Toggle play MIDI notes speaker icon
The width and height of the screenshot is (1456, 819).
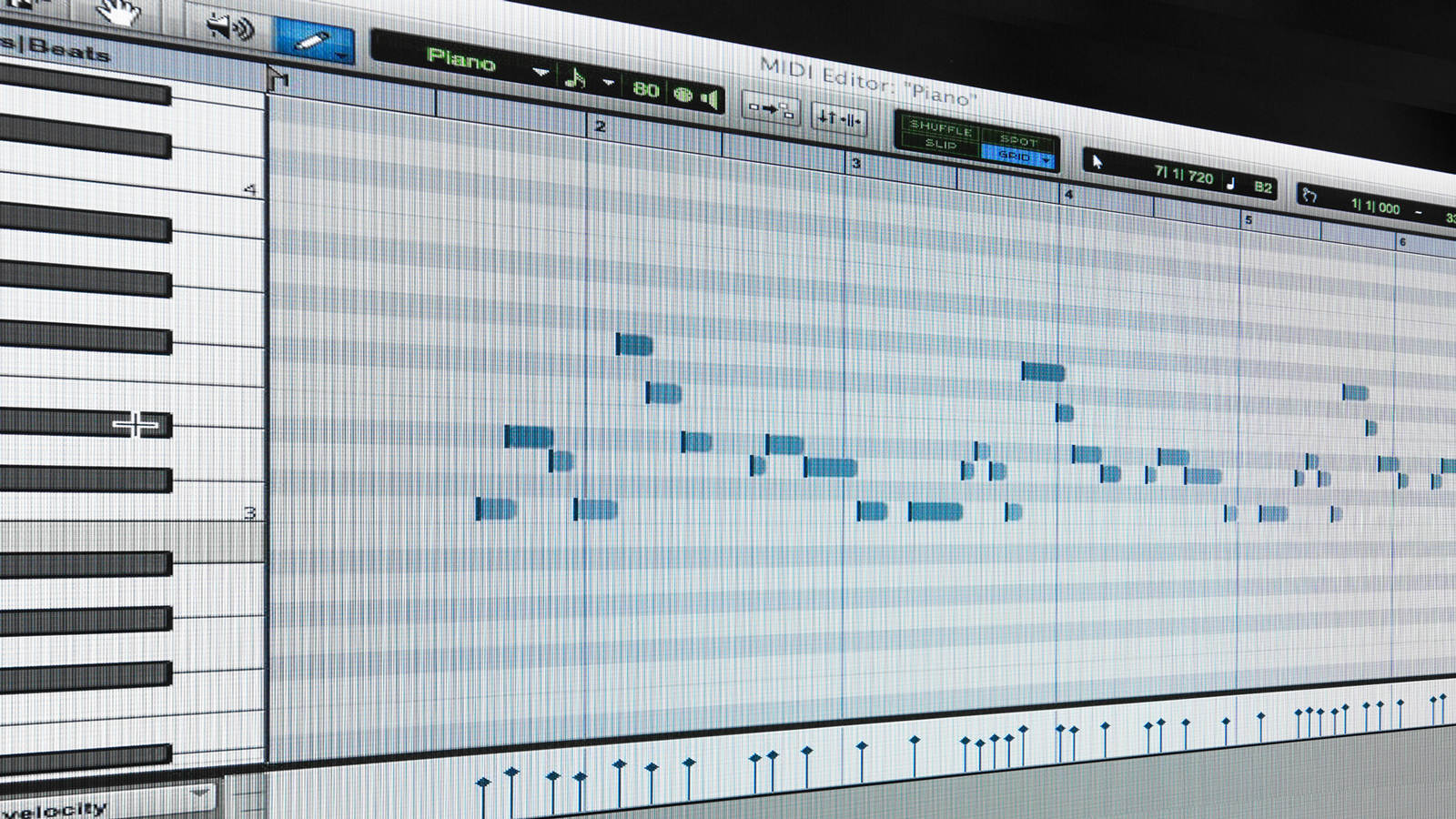712,98
